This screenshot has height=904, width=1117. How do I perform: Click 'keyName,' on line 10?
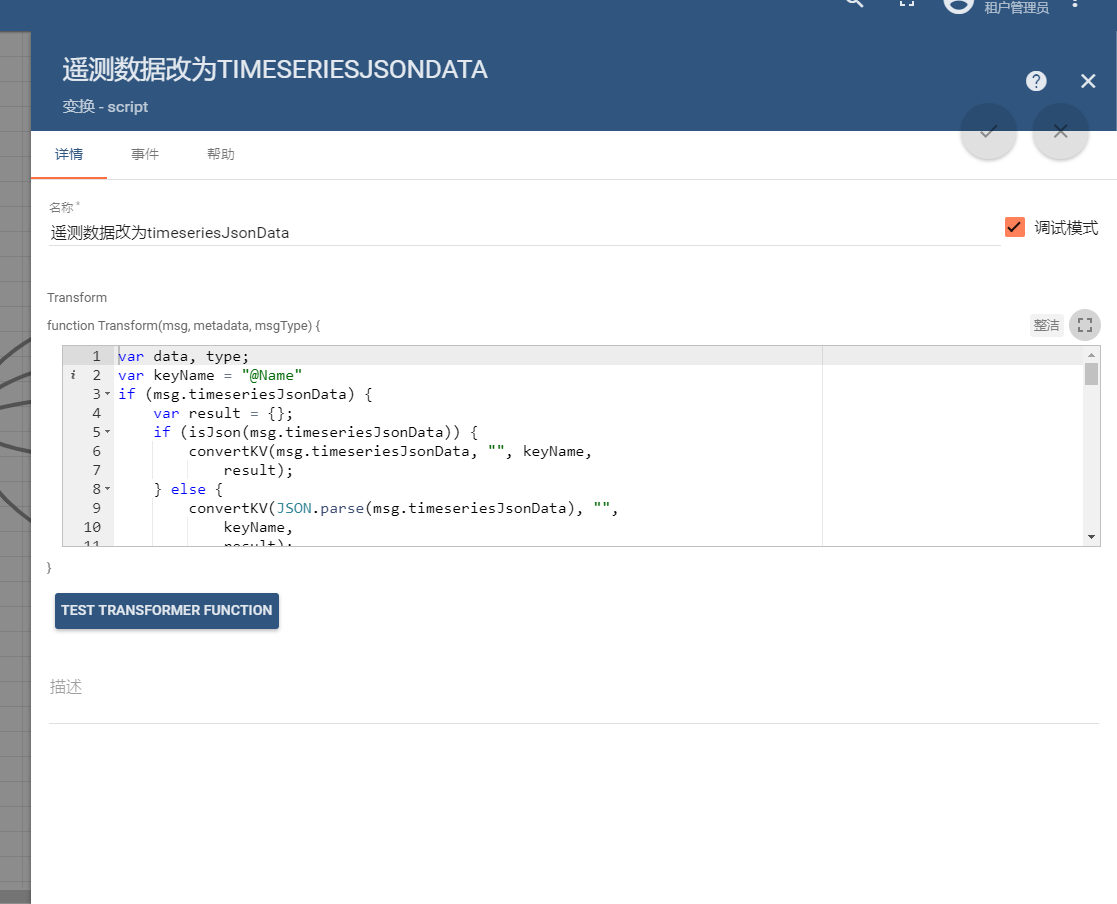coord(258,527)
